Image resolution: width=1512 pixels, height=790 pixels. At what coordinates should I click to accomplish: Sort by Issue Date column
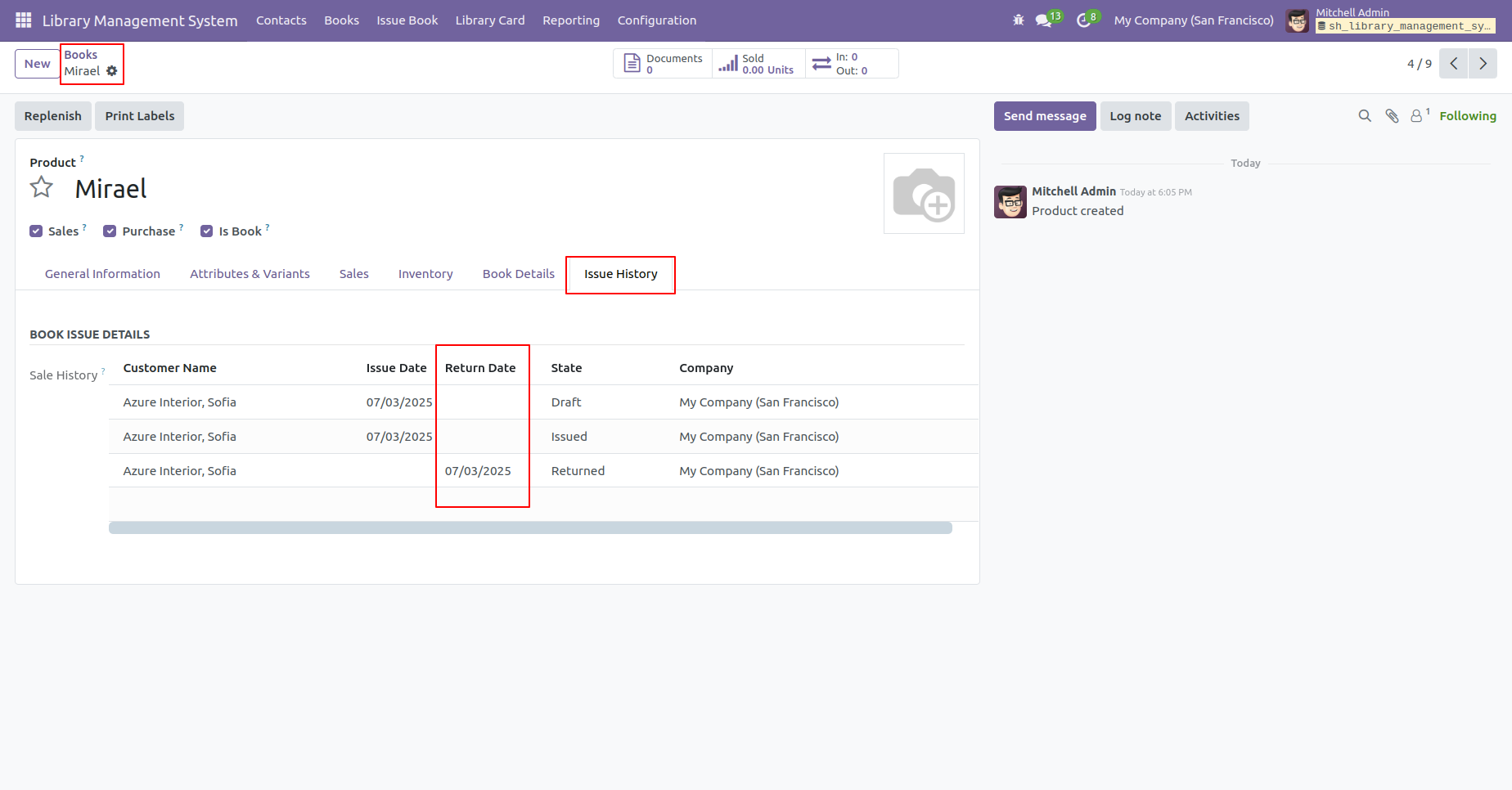point(397,368)
